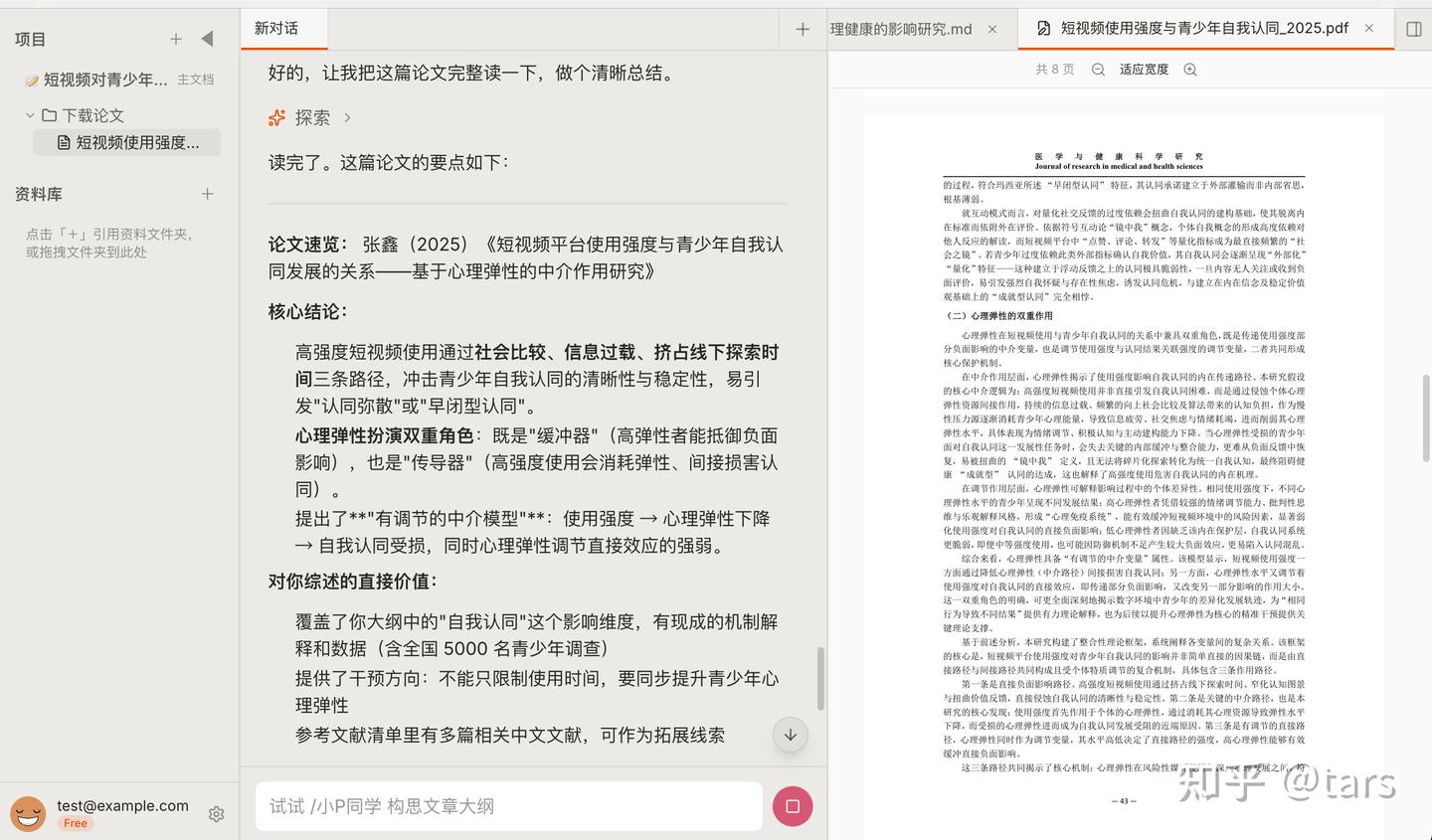Switch to the 新对话 tab

pyautogui.click(x=276, y=28)
